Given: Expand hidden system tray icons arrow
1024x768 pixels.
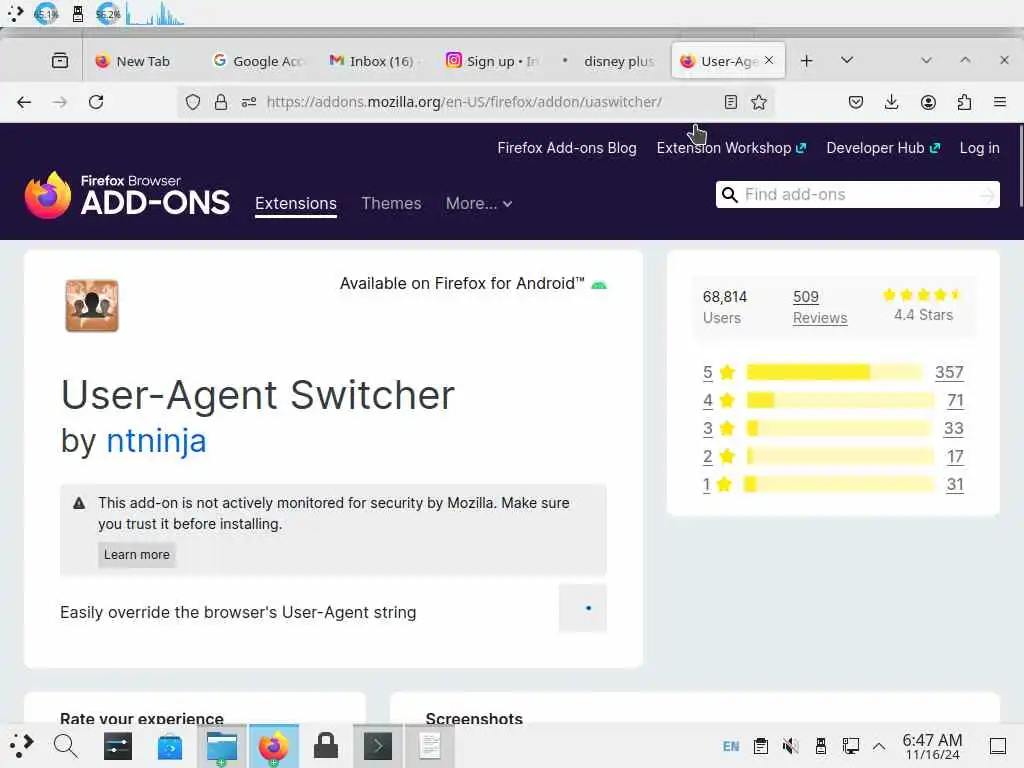Looking at the screenshot, I should (879, 746).
